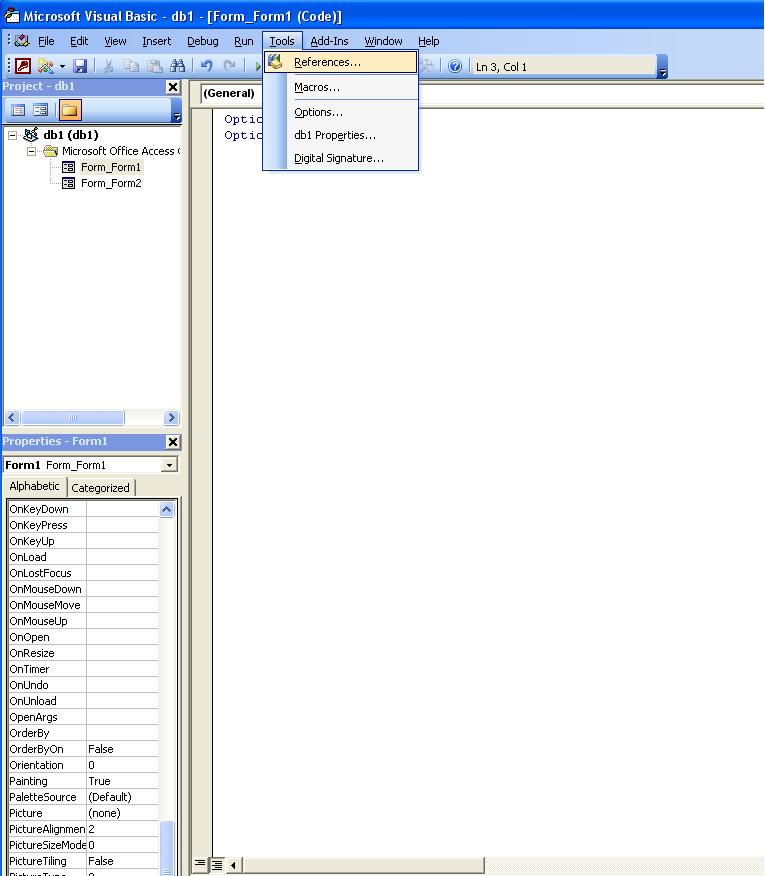Close the Properties - Form1 panel
Viewport: 765px width, 876px height.
(x=173, y=442)
